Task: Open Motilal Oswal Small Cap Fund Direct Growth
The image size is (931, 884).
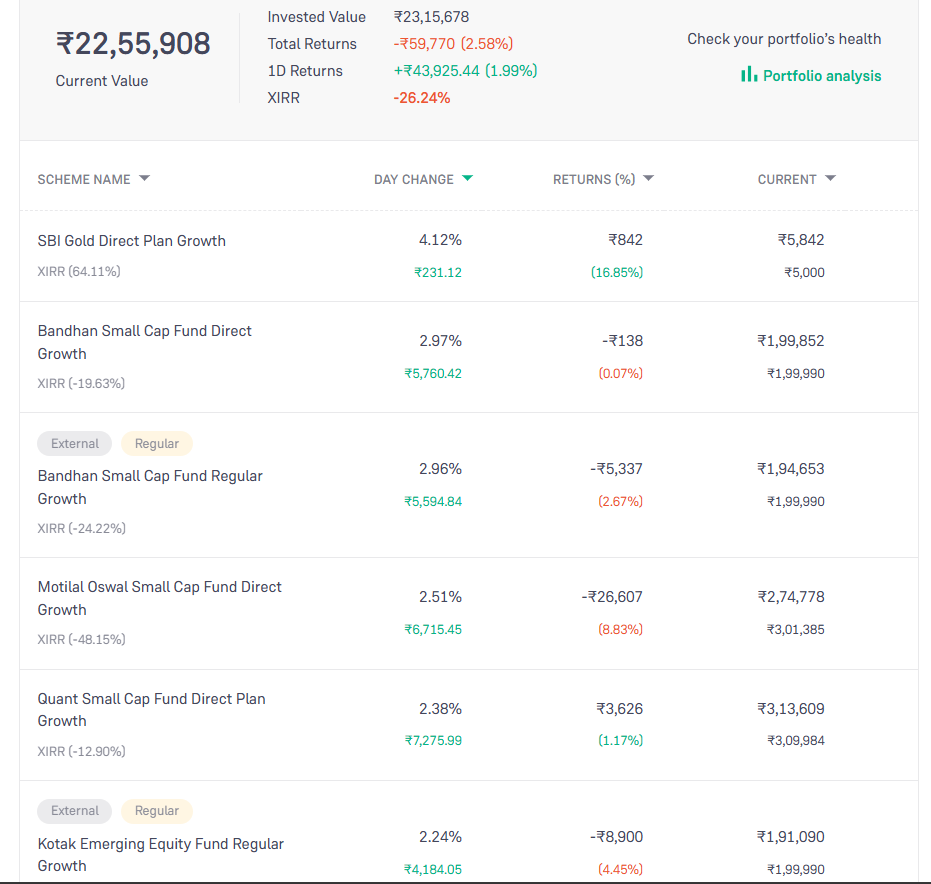Action: click(x=159, y=598)
